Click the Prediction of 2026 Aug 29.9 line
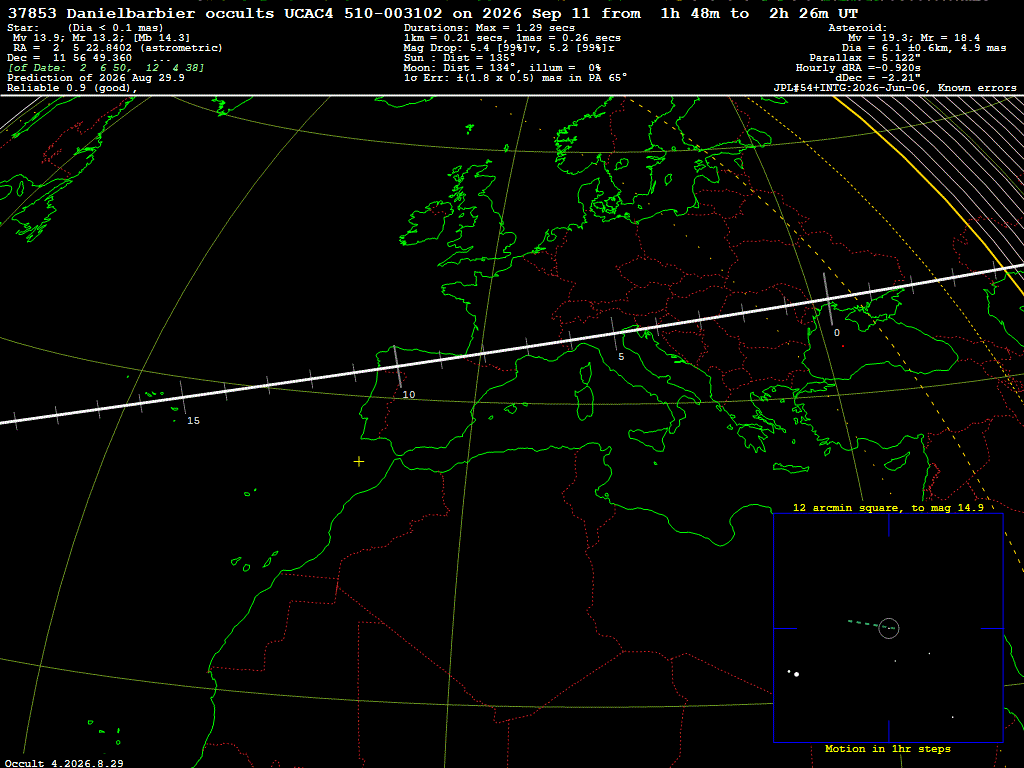This screenshot has height=768, width=1024. pyautogui.click(x=96, y=78)
